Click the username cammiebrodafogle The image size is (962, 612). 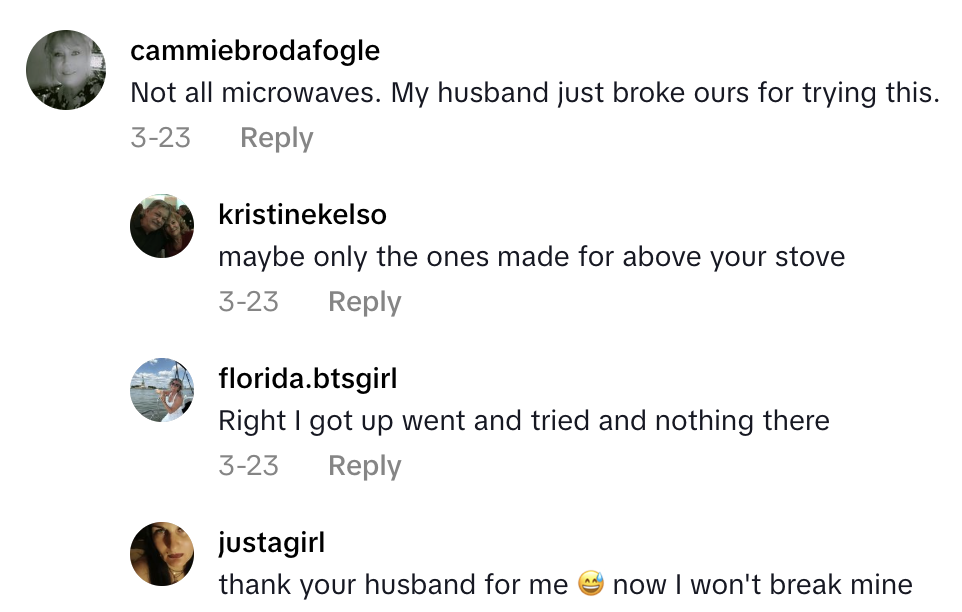point(255,50)
